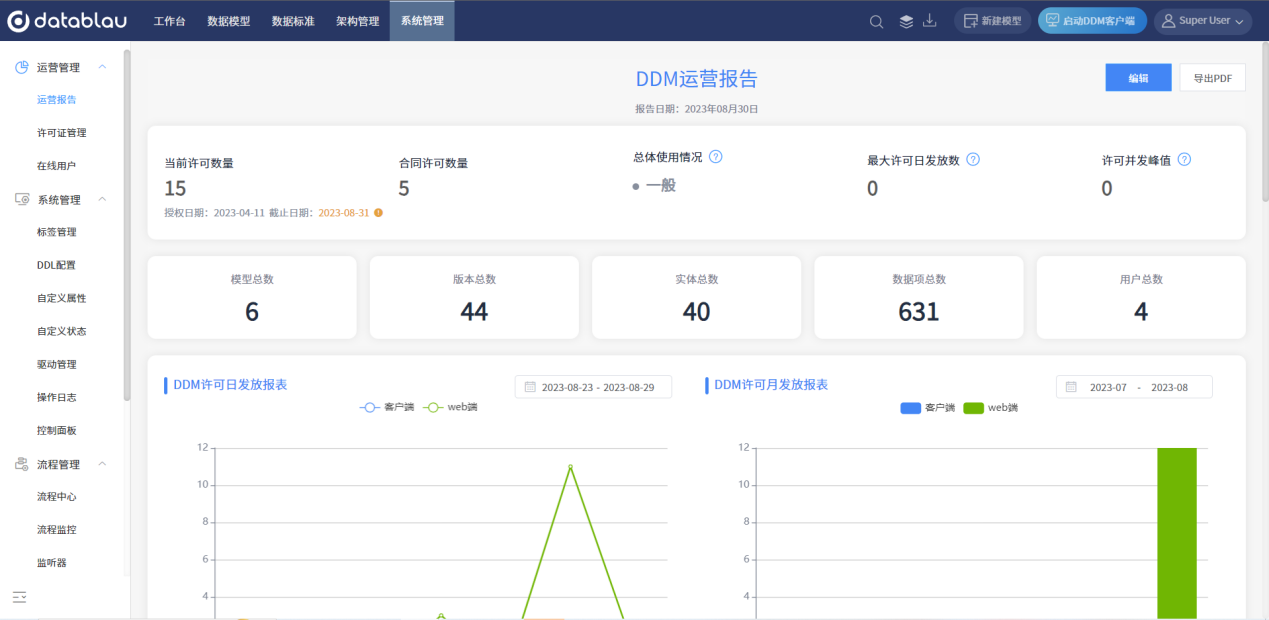Viewport: 1269px width, 620px height.
Task: Click the 流程管理 sidebar section icon
Action: [x=21, y=464]
